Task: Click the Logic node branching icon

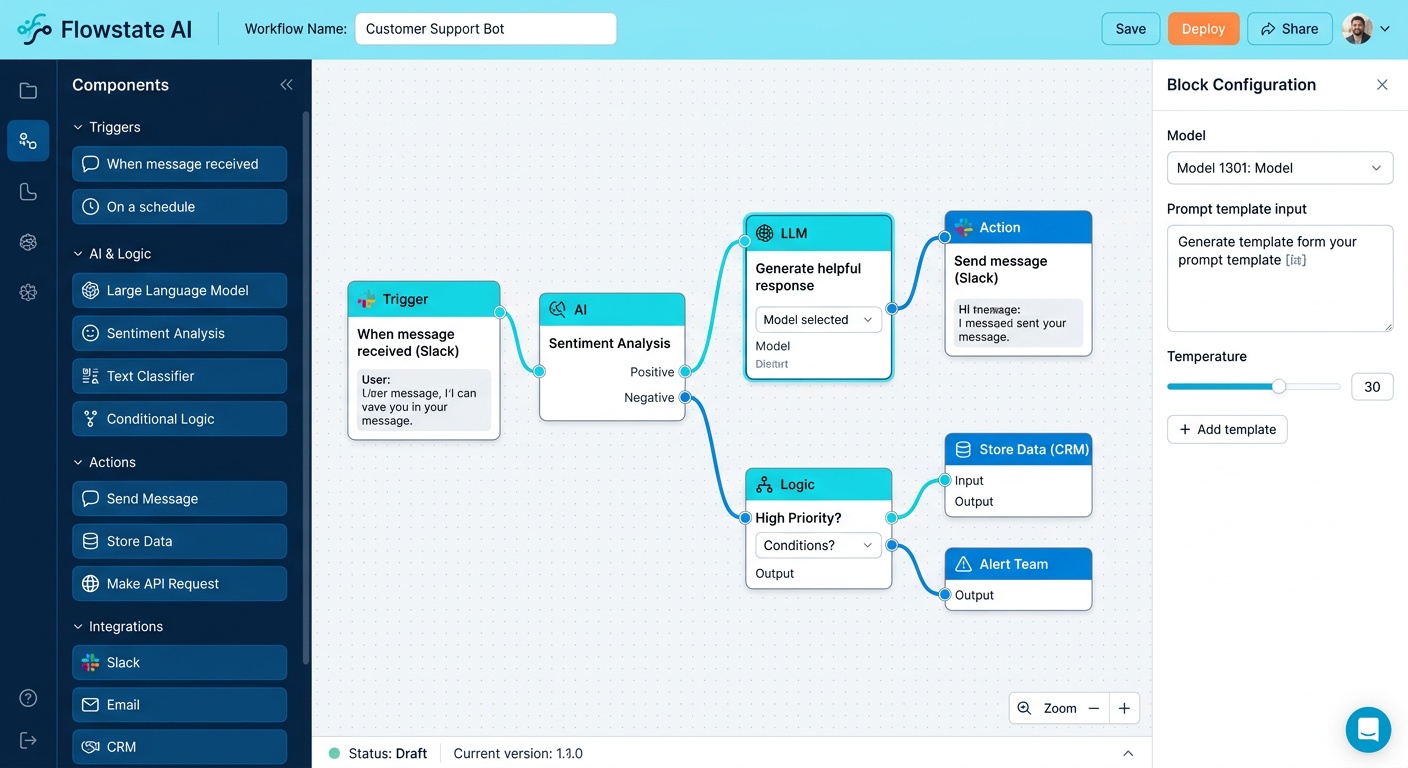Action: [x=764, y=484]
